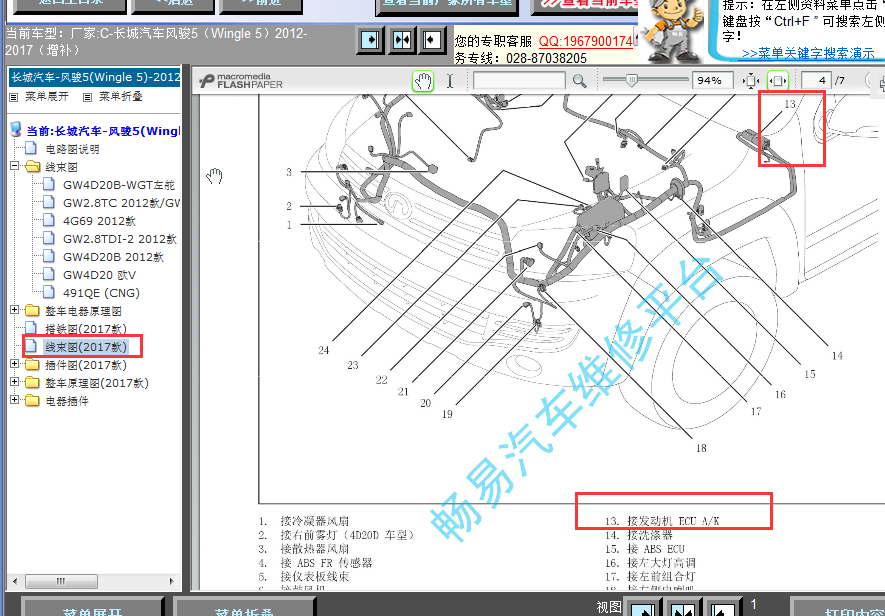Click the legend line 1. 接冷凝器风扇

[304, 521]
